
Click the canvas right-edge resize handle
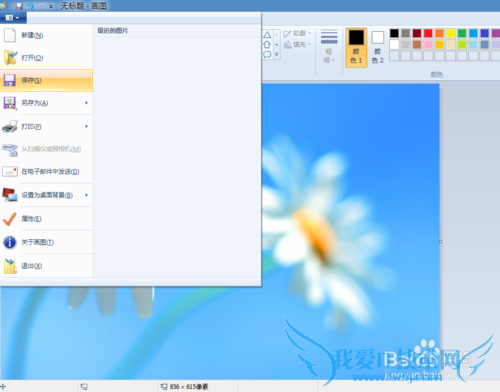441,241
